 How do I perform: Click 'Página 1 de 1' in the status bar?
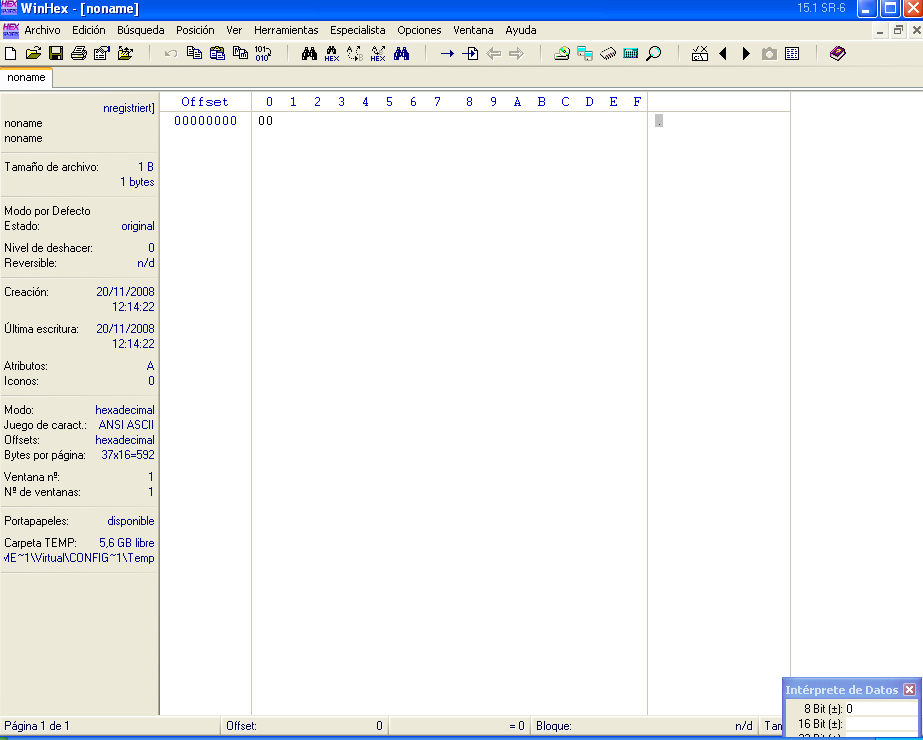click(x=37, y=726)
